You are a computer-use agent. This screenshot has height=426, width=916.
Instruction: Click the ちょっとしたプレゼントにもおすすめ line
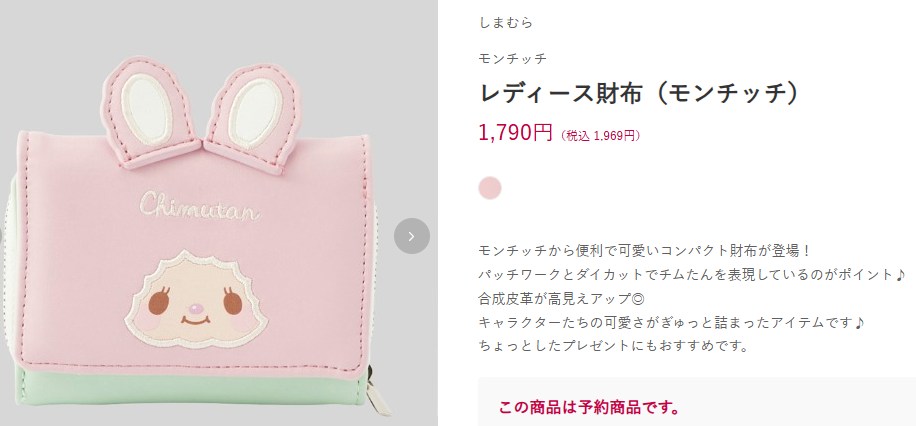point(613,345)
